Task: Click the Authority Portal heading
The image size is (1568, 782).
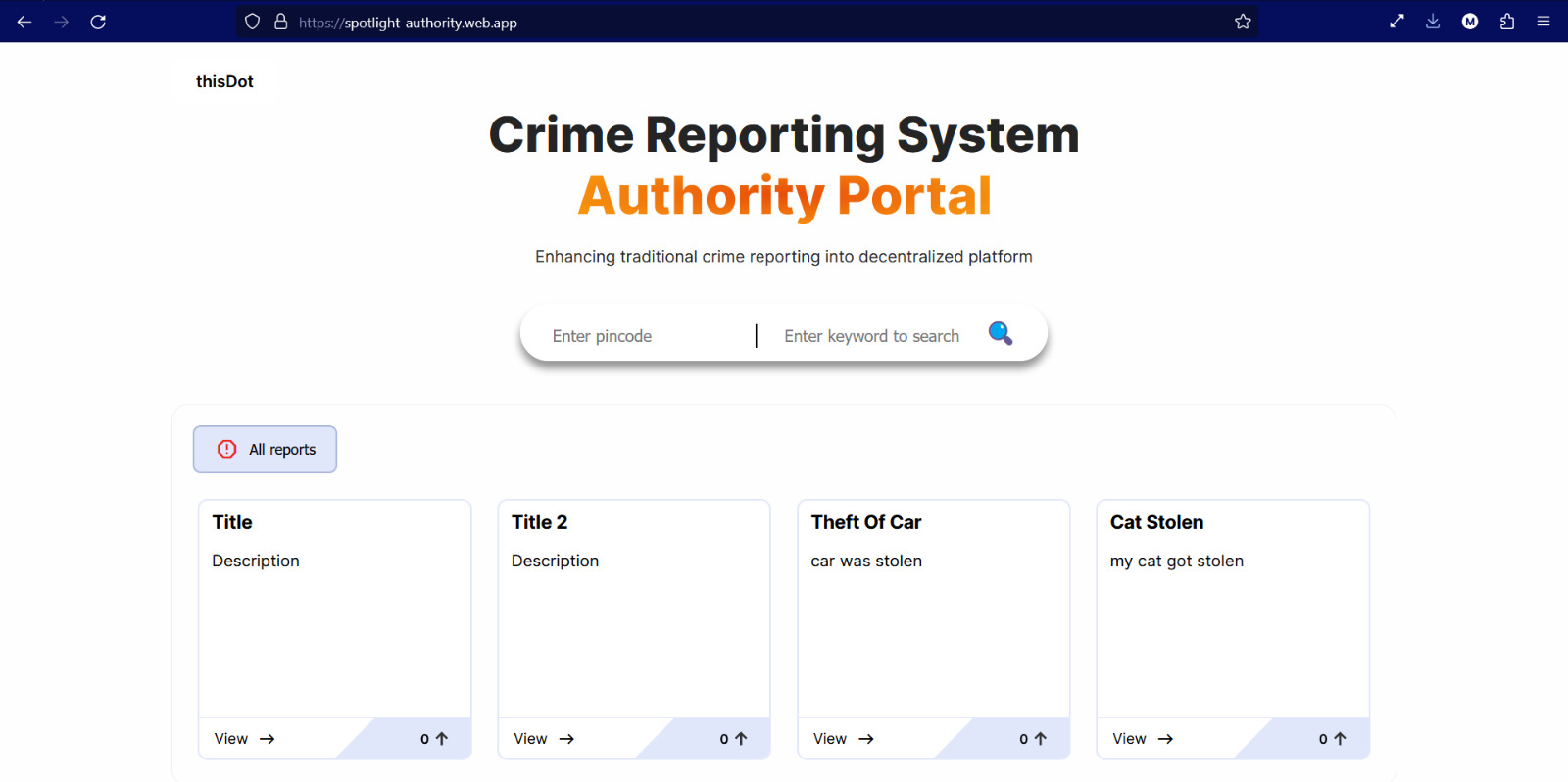Action: click(x=784, y=196)
